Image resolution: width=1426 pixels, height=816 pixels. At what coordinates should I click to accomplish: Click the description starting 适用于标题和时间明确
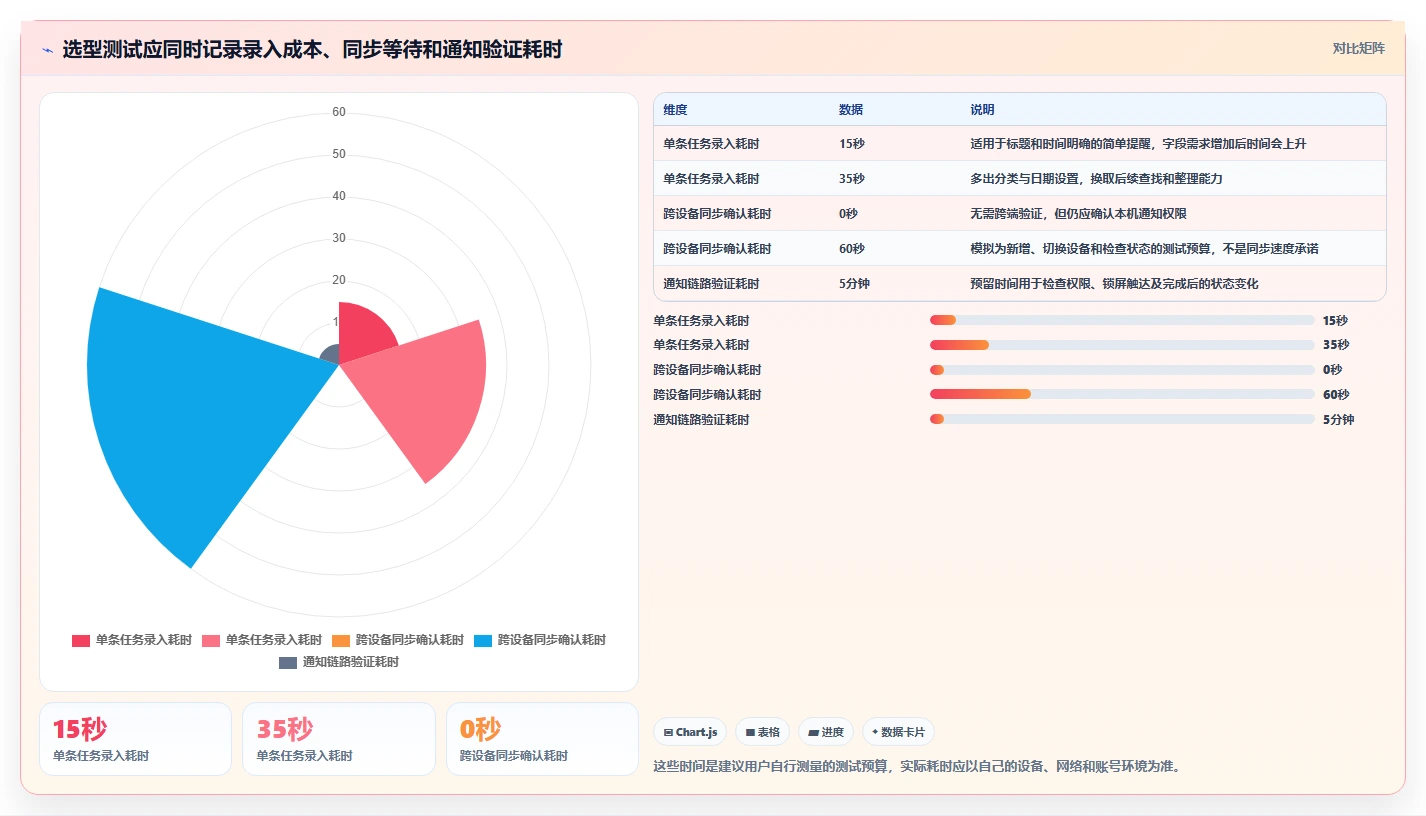coord(1138,144)
